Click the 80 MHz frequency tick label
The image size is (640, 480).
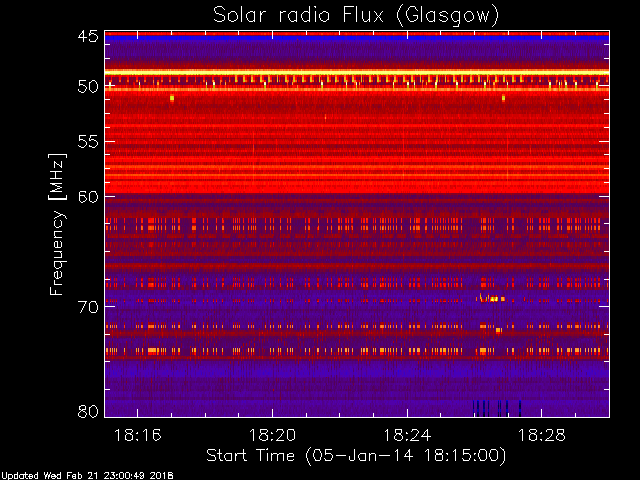(x=88, y=411)
